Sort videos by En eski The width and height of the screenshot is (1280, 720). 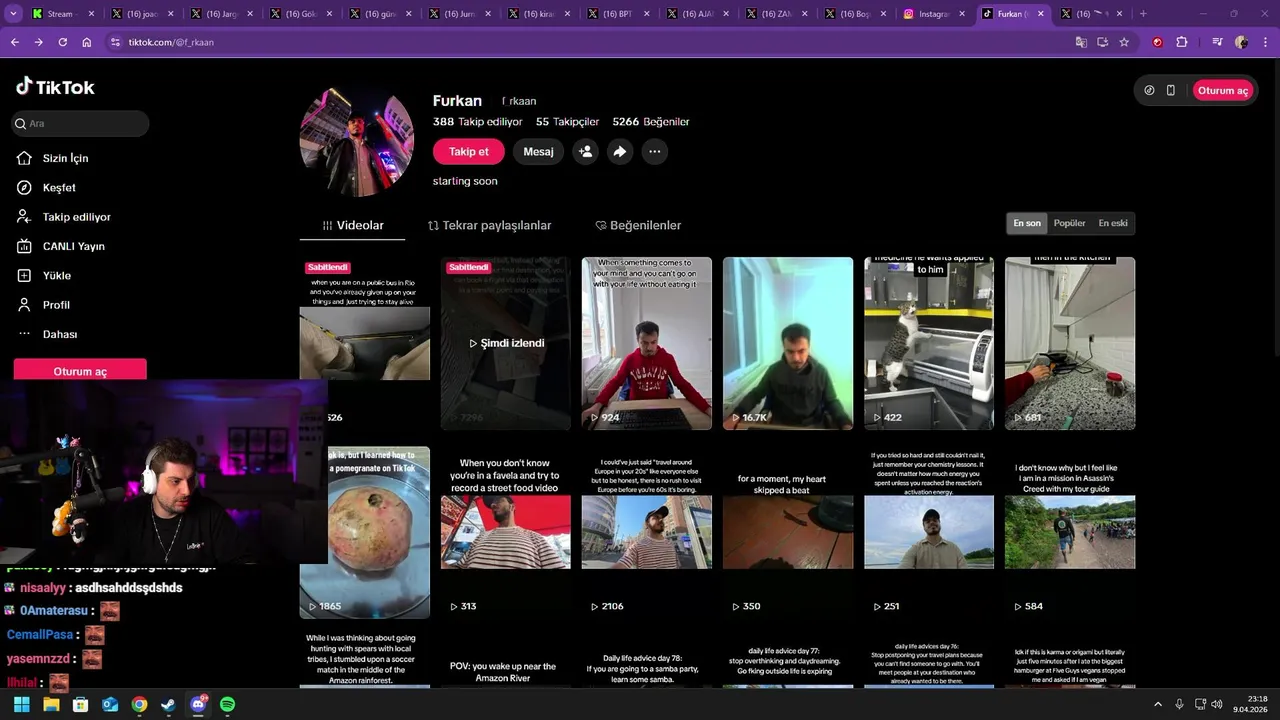(x=1113, y=223)
